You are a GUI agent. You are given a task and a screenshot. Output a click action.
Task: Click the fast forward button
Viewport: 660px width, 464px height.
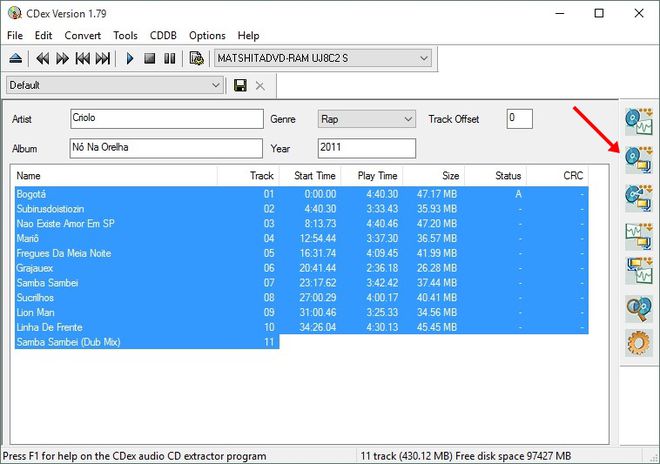(x=62, y=58)
